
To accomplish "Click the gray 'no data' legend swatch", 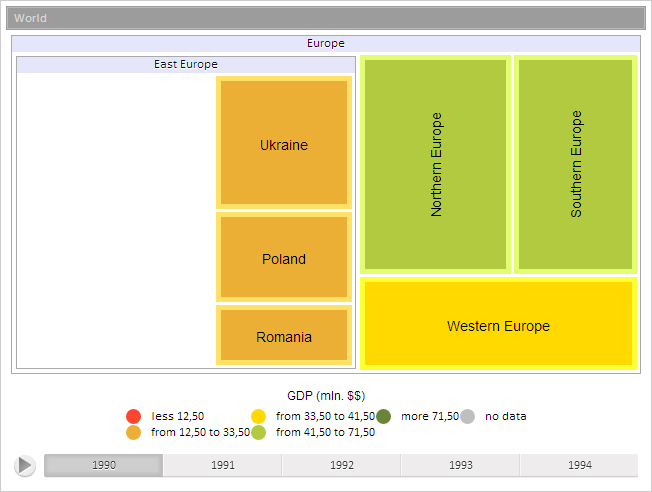I will [467, 416].
